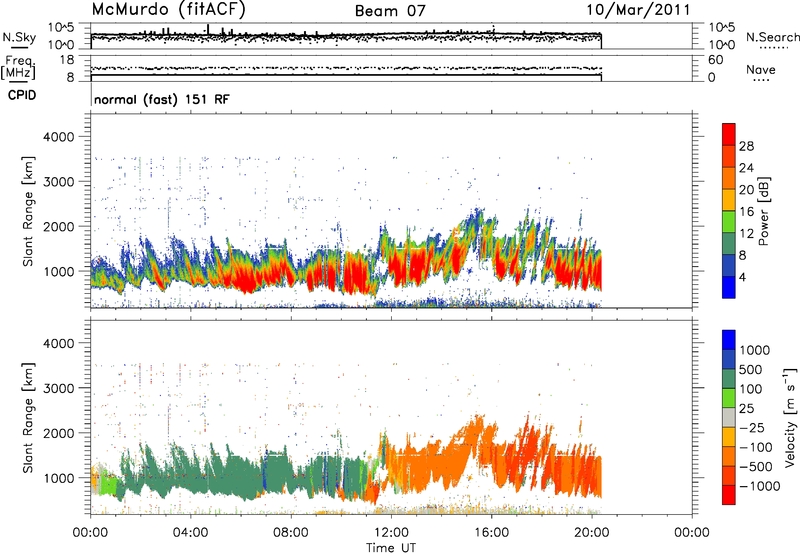The height and width of the screenshot is (554, 800).
Task: Click the '08:00' time tick label
Action: [x=291, y=533]
